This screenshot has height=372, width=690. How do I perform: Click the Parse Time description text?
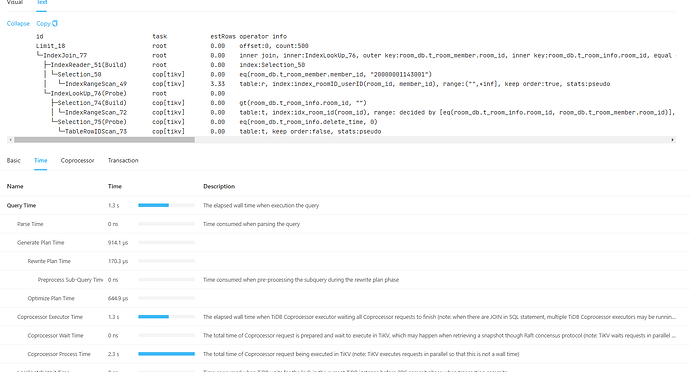click(x=251, y=224)
